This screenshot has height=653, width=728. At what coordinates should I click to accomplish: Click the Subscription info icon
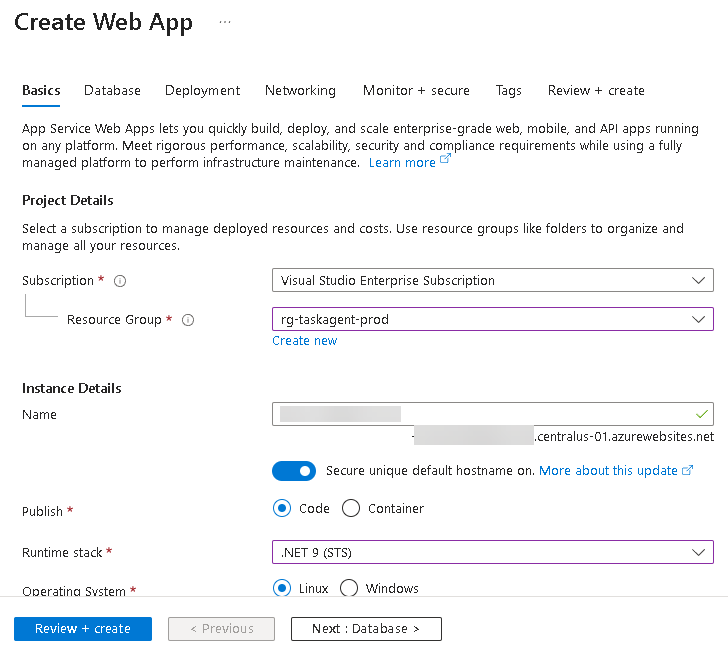(120, 281)
